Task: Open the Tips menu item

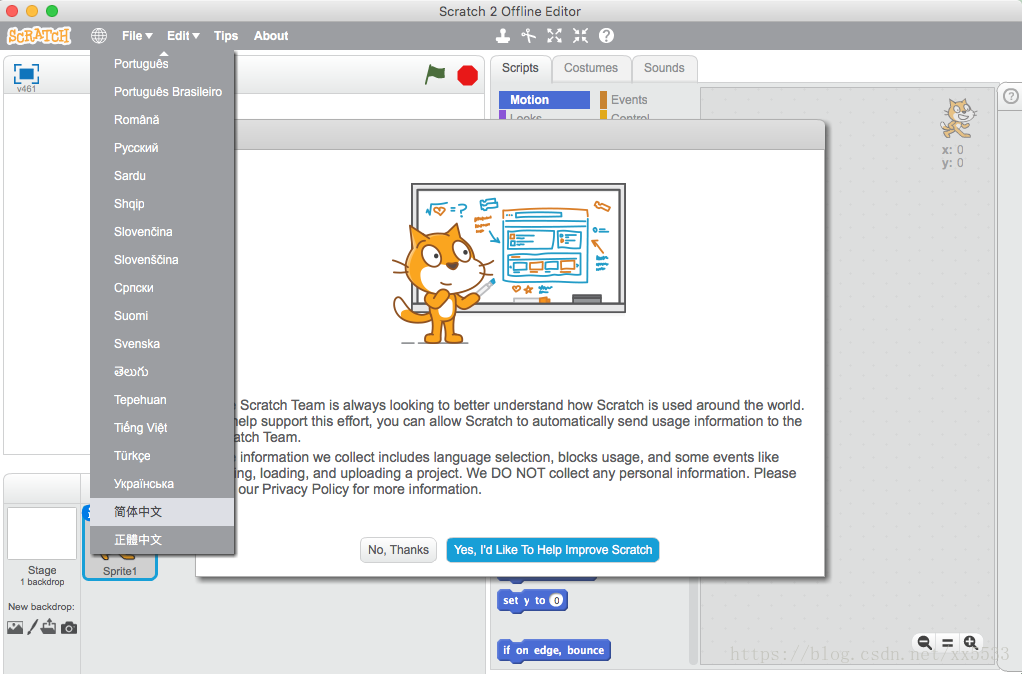Action: (x=226, y=36)
